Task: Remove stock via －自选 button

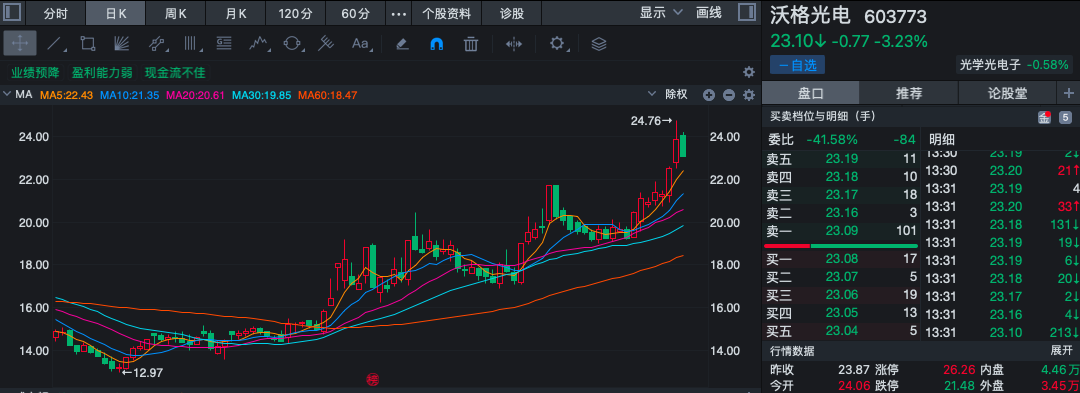Action: coord(798,65)
